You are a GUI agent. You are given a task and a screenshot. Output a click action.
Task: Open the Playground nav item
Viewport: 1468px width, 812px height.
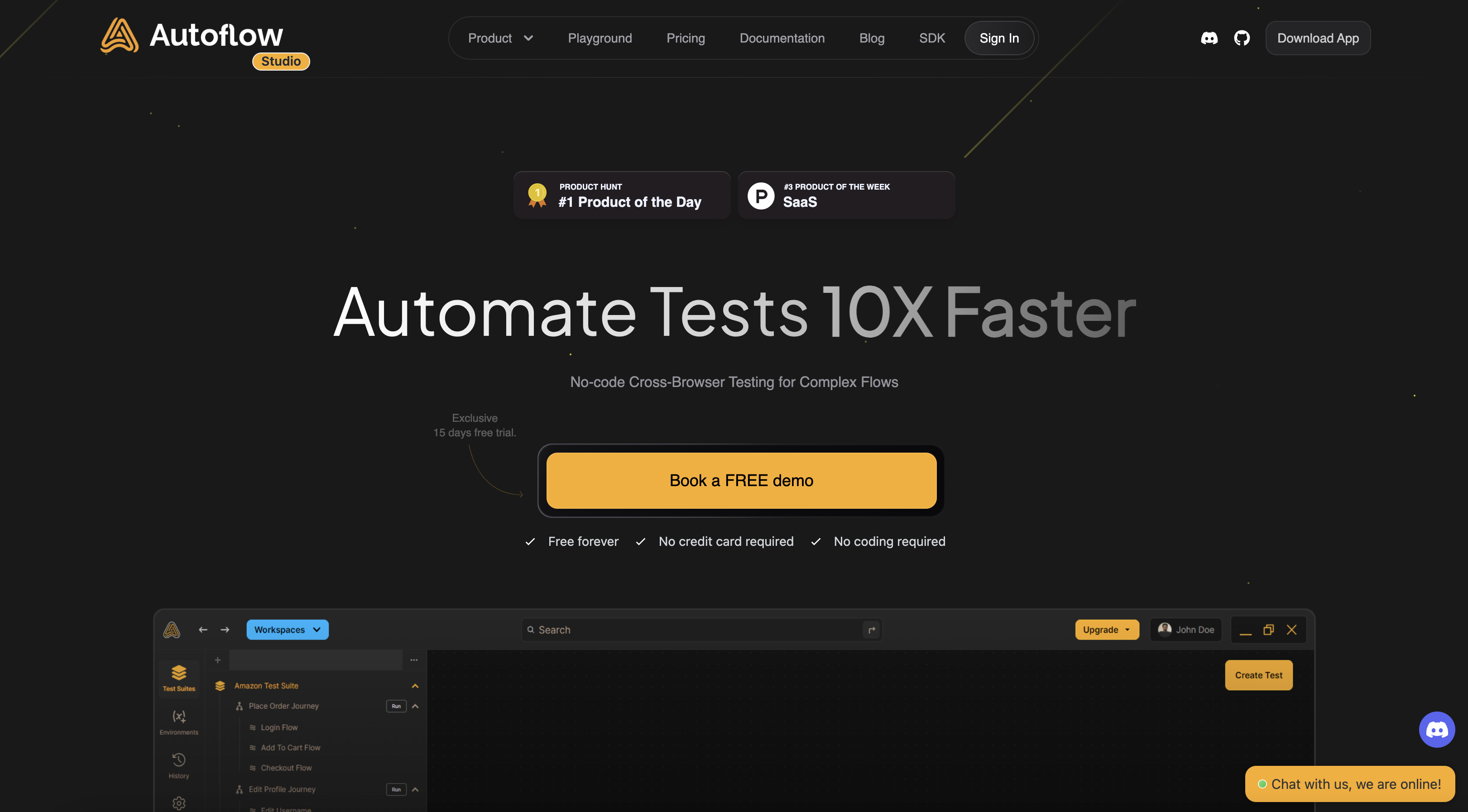click(x=600, y=38)
